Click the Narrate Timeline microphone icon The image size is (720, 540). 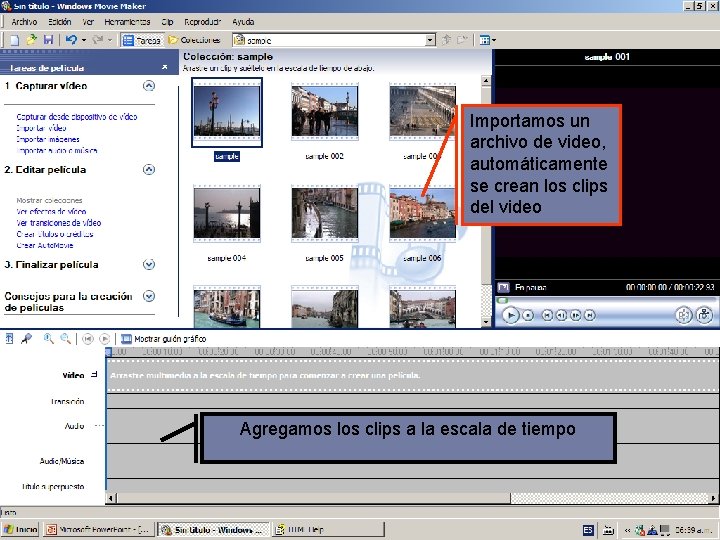click(x=27, y=339)
